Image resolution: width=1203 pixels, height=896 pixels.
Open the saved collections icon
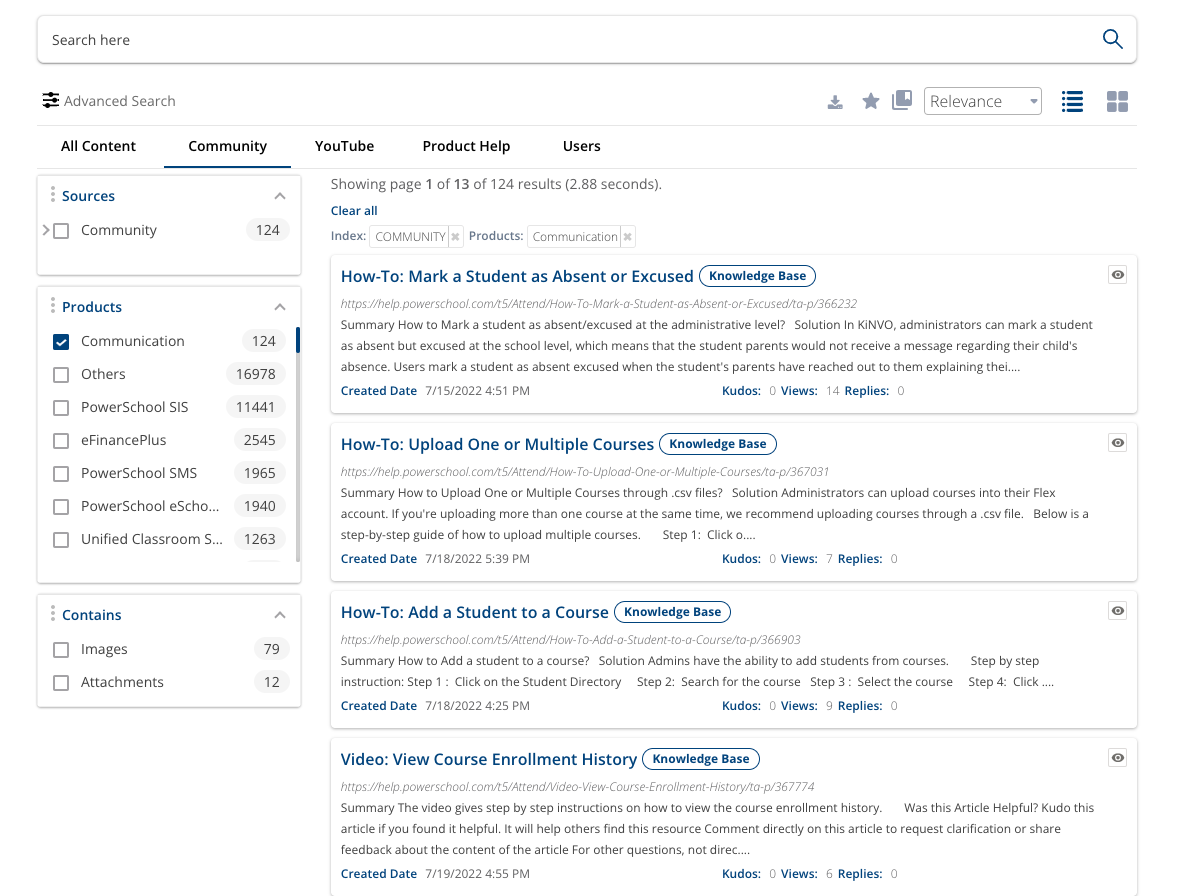point(902,100)
